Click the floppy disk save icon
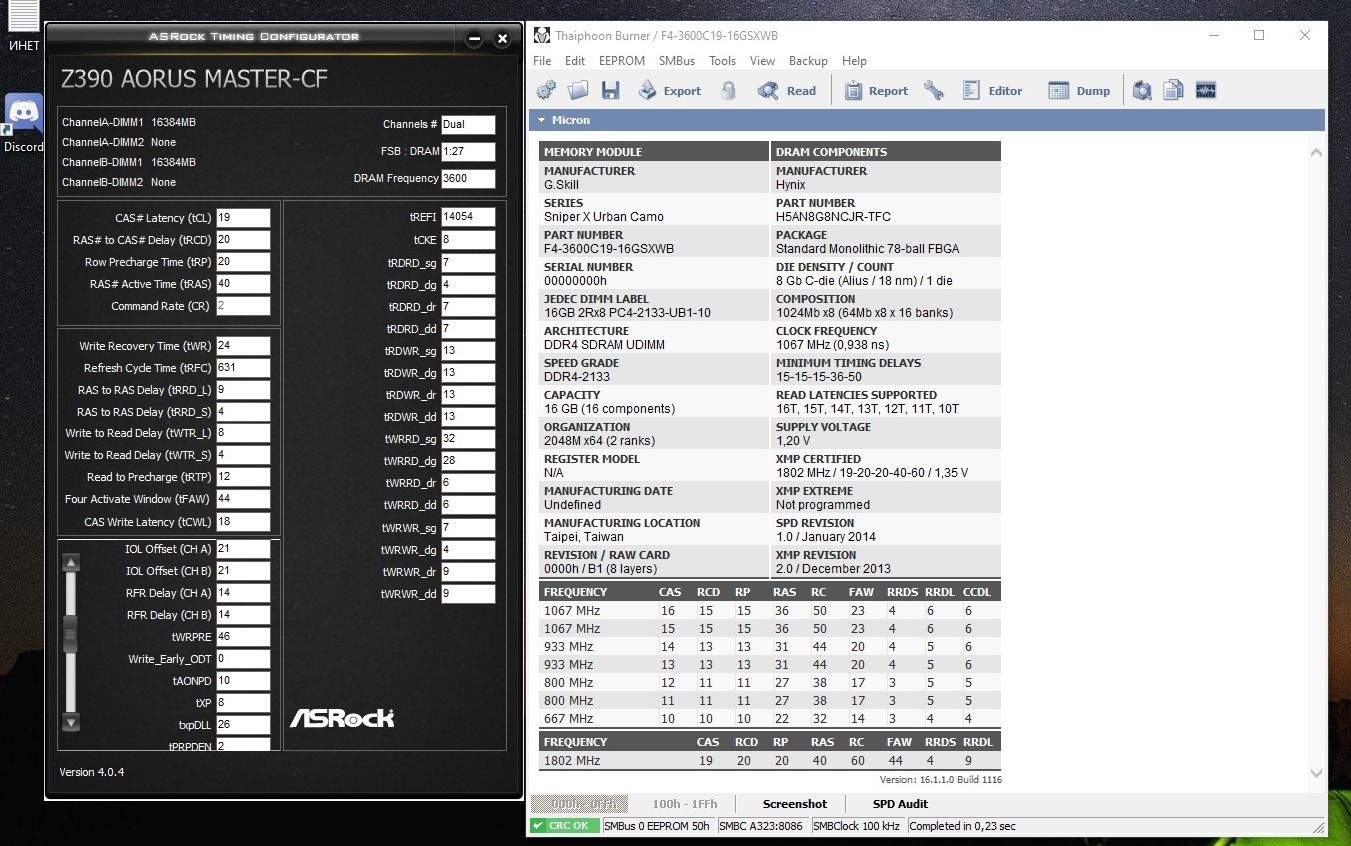 610,91
